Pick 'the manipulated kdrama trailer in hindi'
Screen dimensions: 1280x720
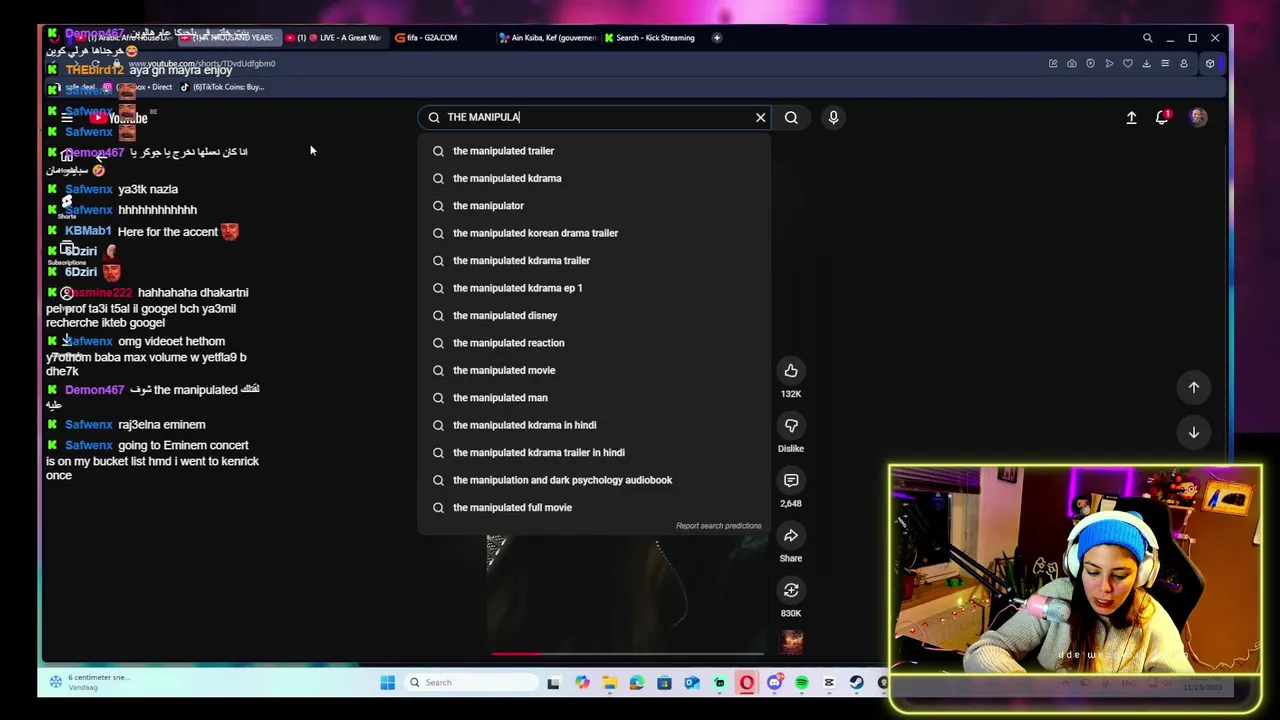pos(595,453)
